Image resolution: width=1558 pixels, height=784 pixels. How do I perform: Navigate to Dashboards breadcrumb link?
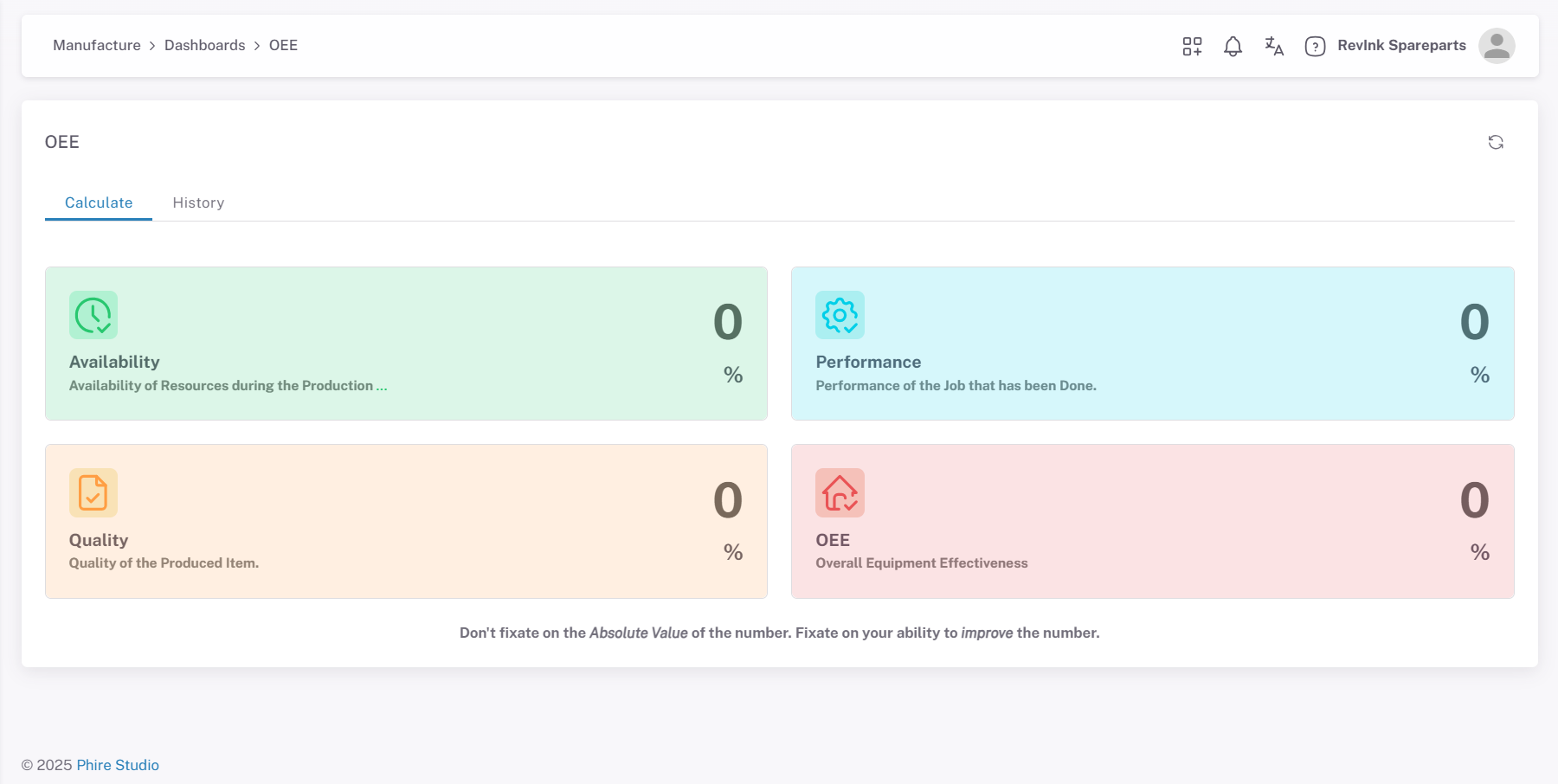(x=205, y=45)
